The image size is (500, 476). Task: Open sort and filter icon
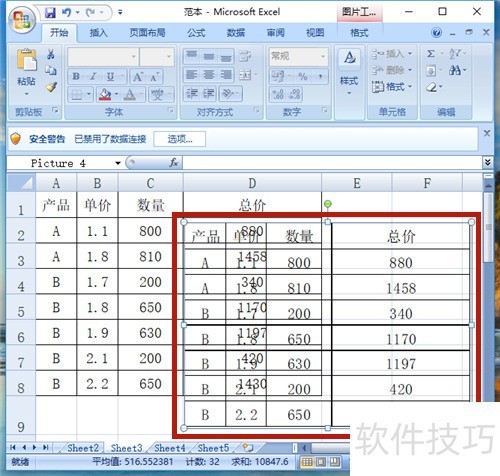[x=455, y=54]
